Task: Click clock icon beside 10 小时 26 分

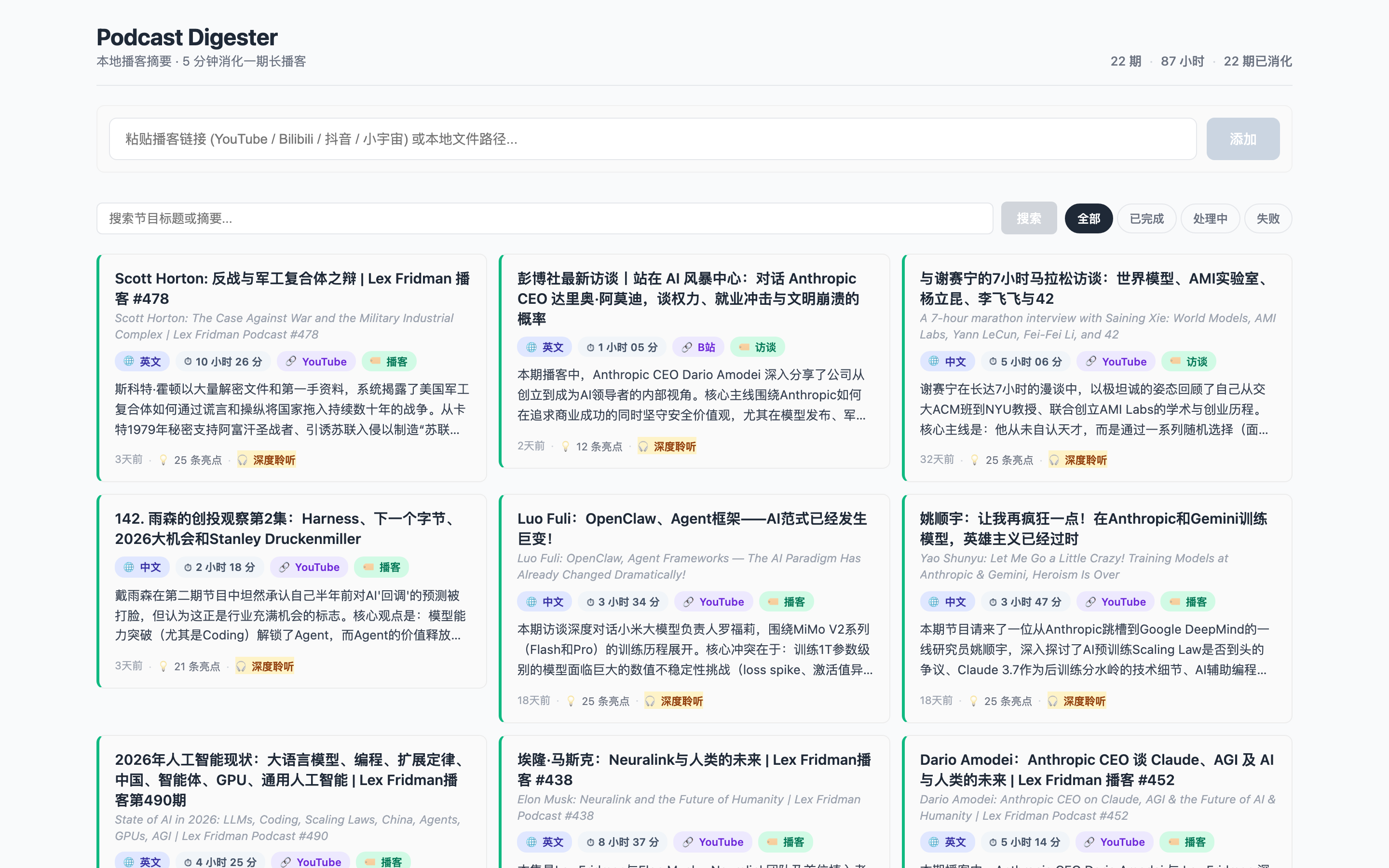Action: 188,362
